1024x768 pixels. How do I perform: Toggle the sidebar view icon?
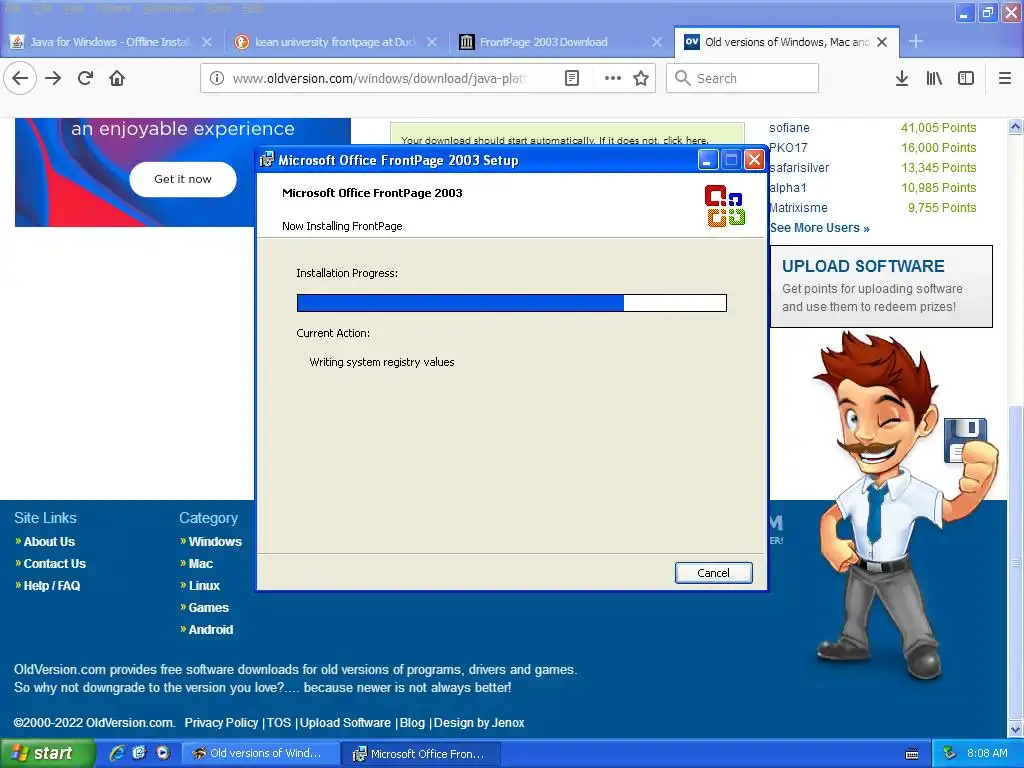click(x=966, y=78)
